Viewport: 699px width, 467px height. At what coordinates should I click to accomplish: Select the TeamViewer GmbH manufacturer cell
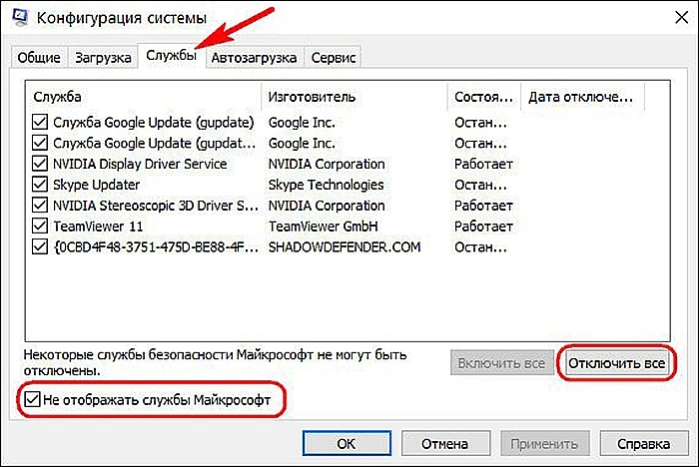pos(323,226)
